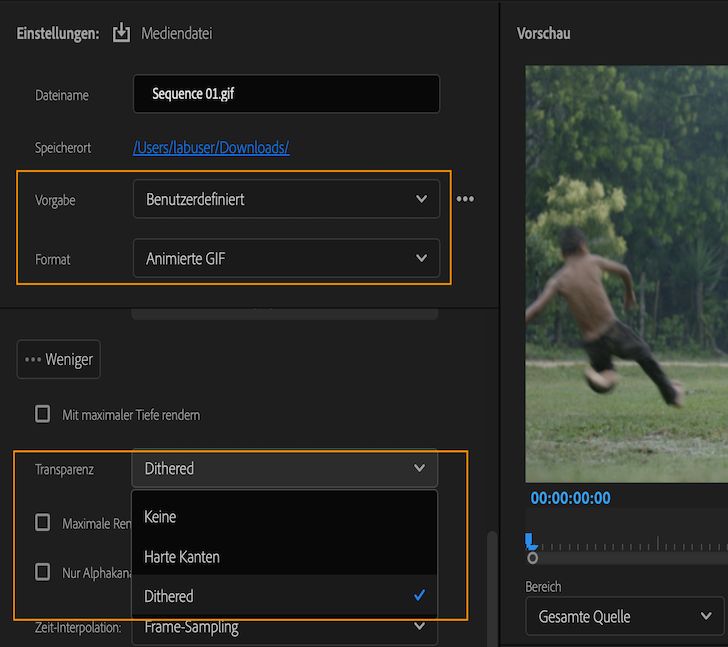Click the Vorschau heading

[x=544, y=33]
